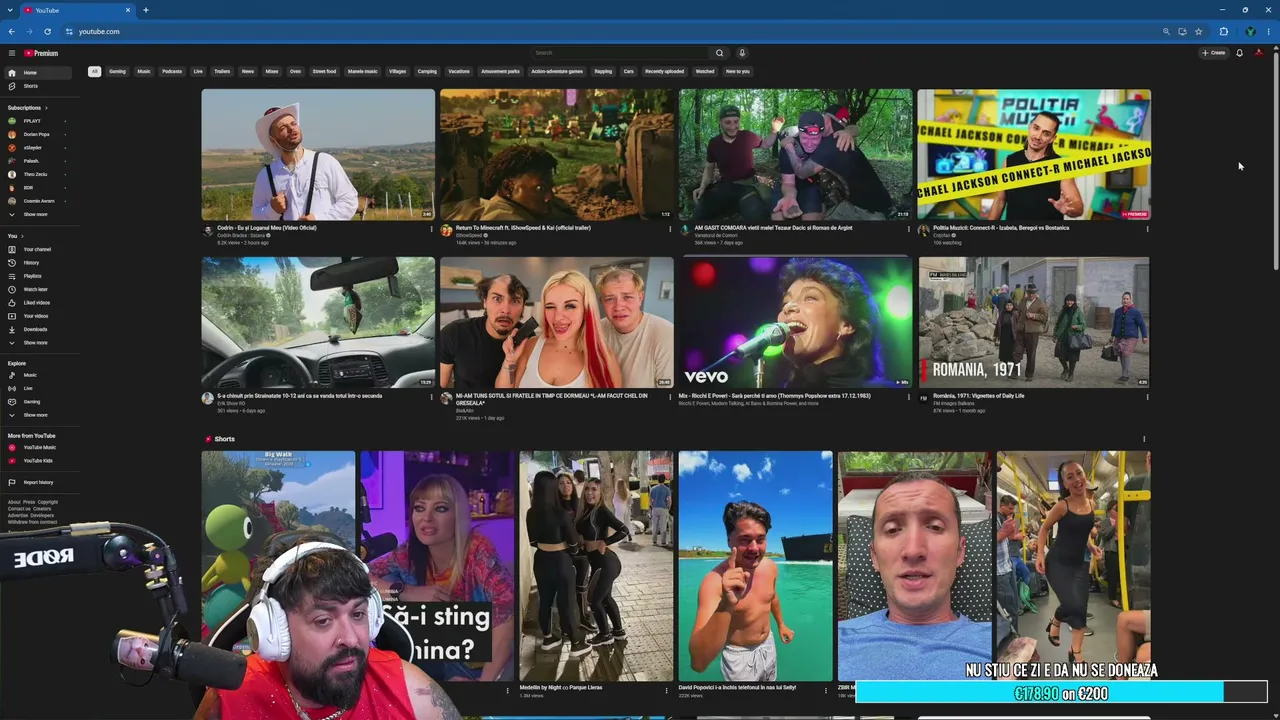The width and height of the screenshot is (1280, 720).
Task: Click the page vertical scrollbar
Action: point(1275,158)
